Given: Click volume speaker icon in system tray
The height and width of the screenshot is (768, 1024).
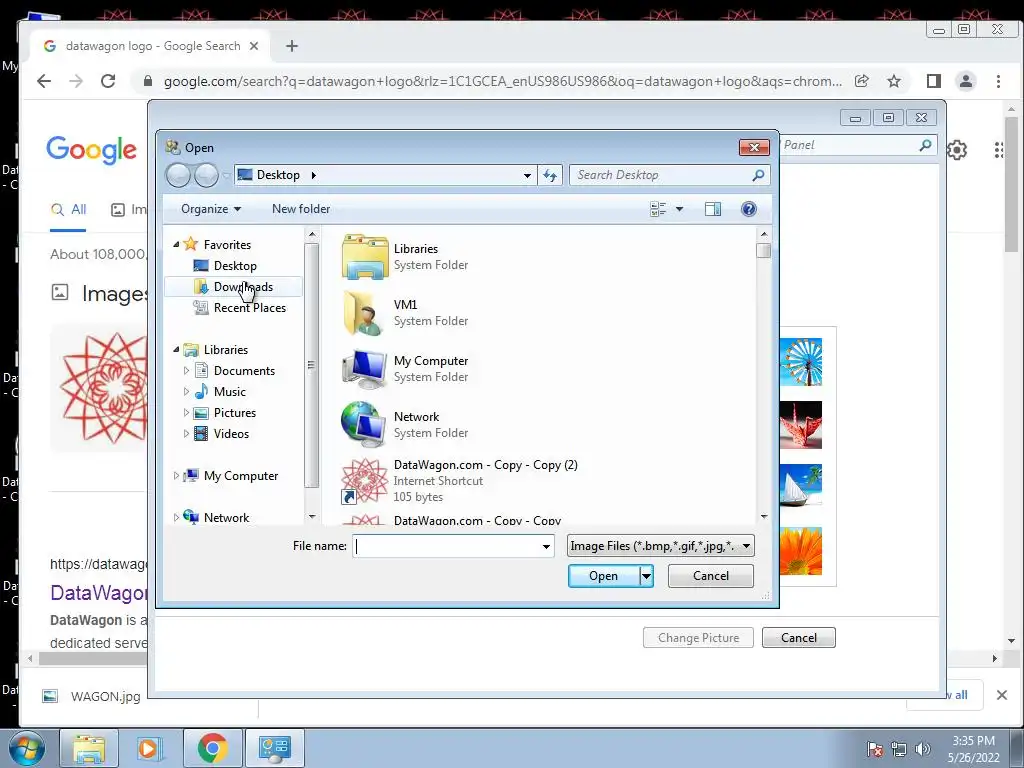Looking at the screenshot, I should point(923,749).
